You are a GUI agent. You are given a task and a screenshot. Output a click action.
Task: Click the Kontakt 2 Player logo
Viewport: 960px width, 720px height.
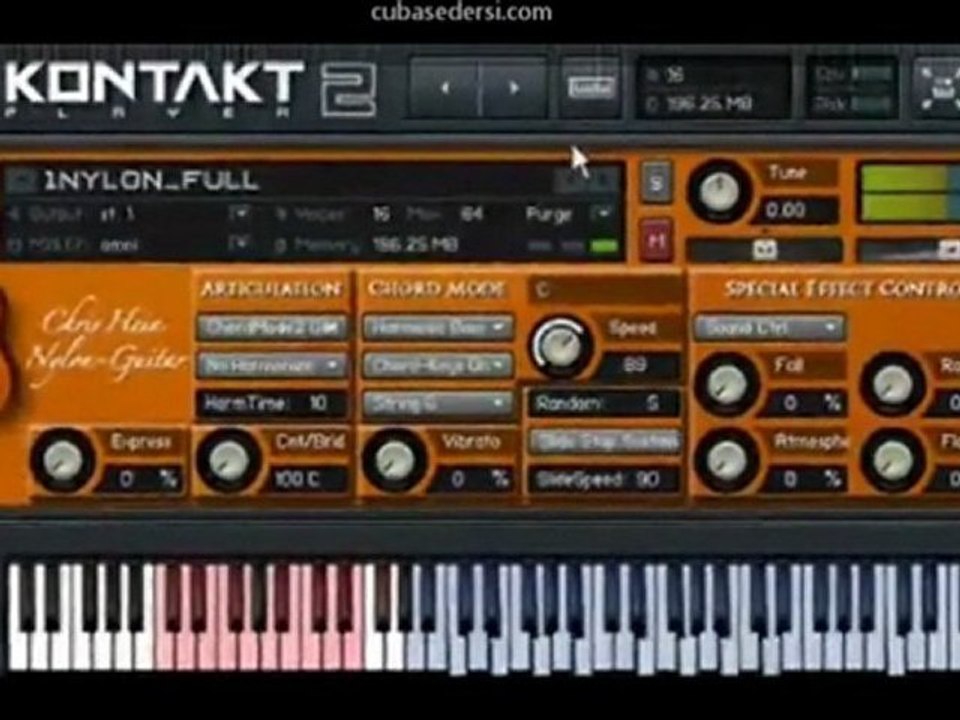point(190,89)
